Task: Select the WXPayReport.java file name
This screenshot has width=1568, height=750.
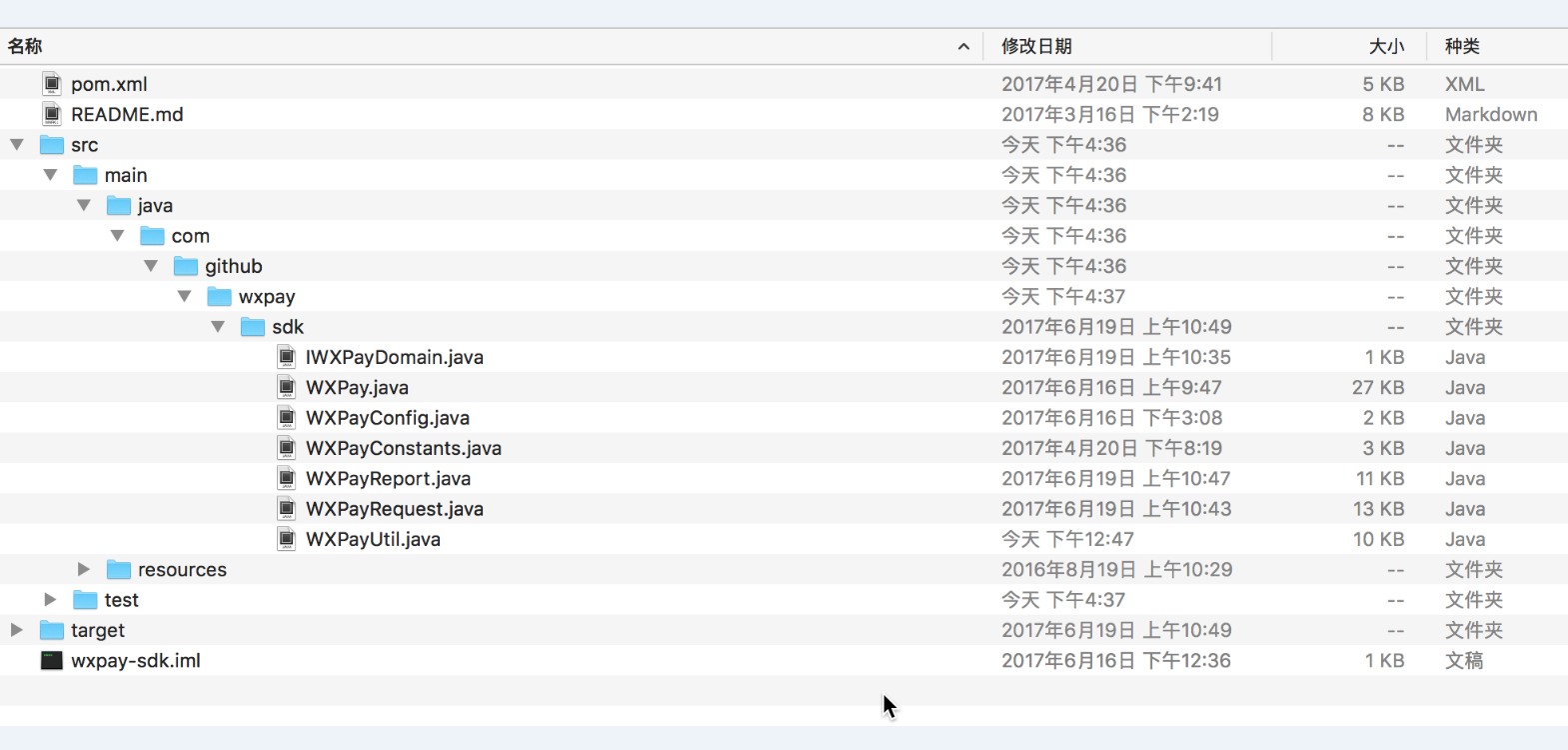Action: coord(389,478)
